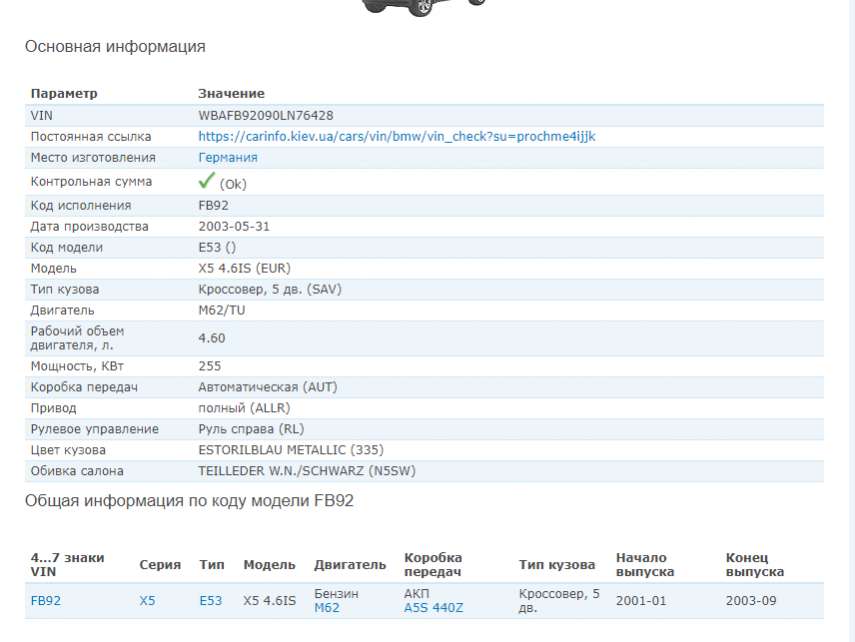Click the Начало выпуска column header
The height and width of the screenshot is (642, 855).
click(x=645, y=565)
